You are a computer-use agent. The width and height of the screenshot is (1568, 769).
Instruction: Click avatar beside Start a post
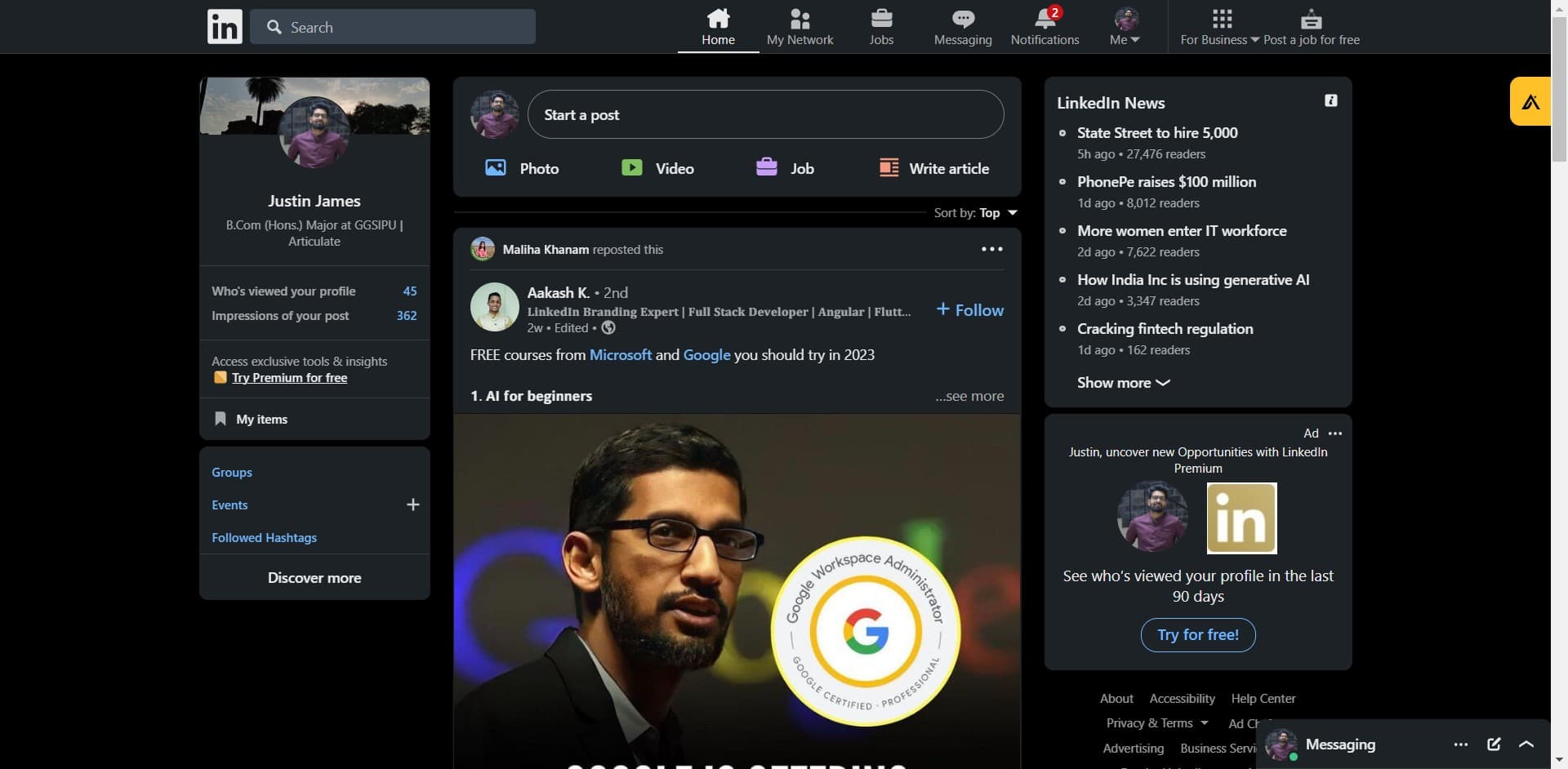click(494, 114)
